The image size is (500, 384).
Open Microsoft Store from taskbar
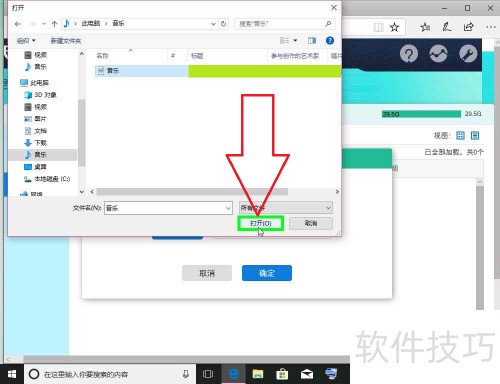[282, 374]
